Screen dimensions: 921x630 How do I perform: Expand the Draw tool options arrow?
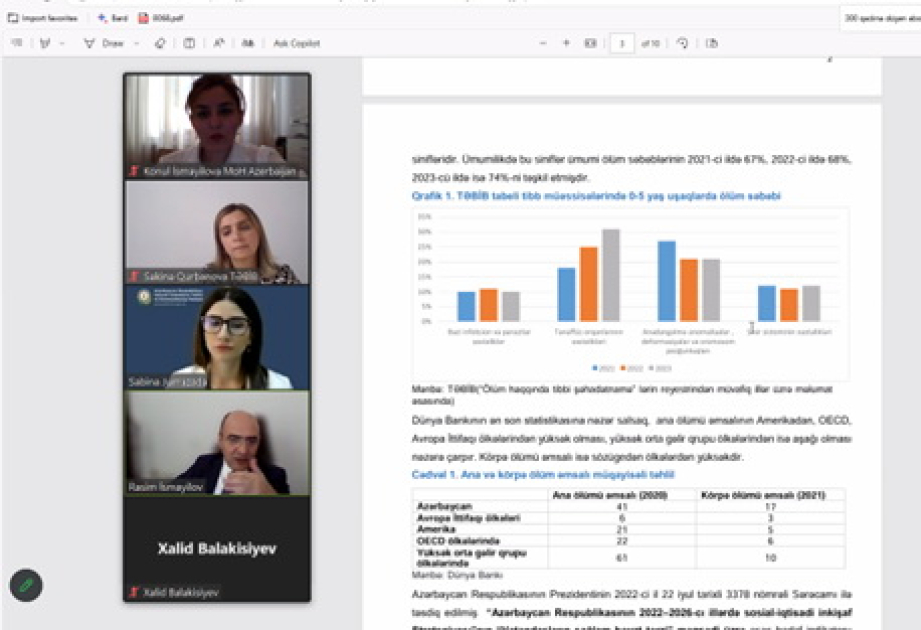[x=136, y=43]
